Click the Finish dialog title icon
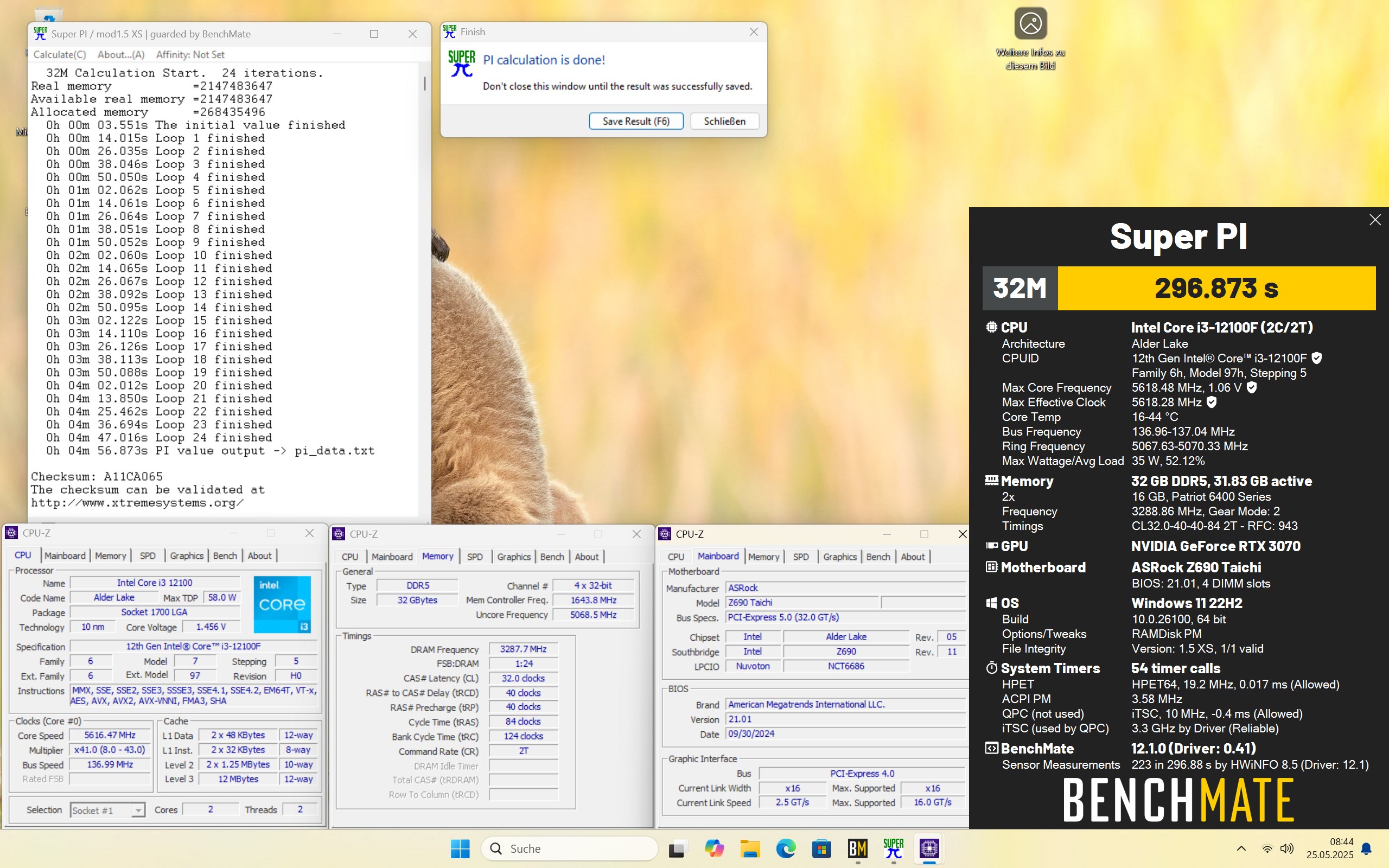The image size is (1389, 868). coord(450,31)
